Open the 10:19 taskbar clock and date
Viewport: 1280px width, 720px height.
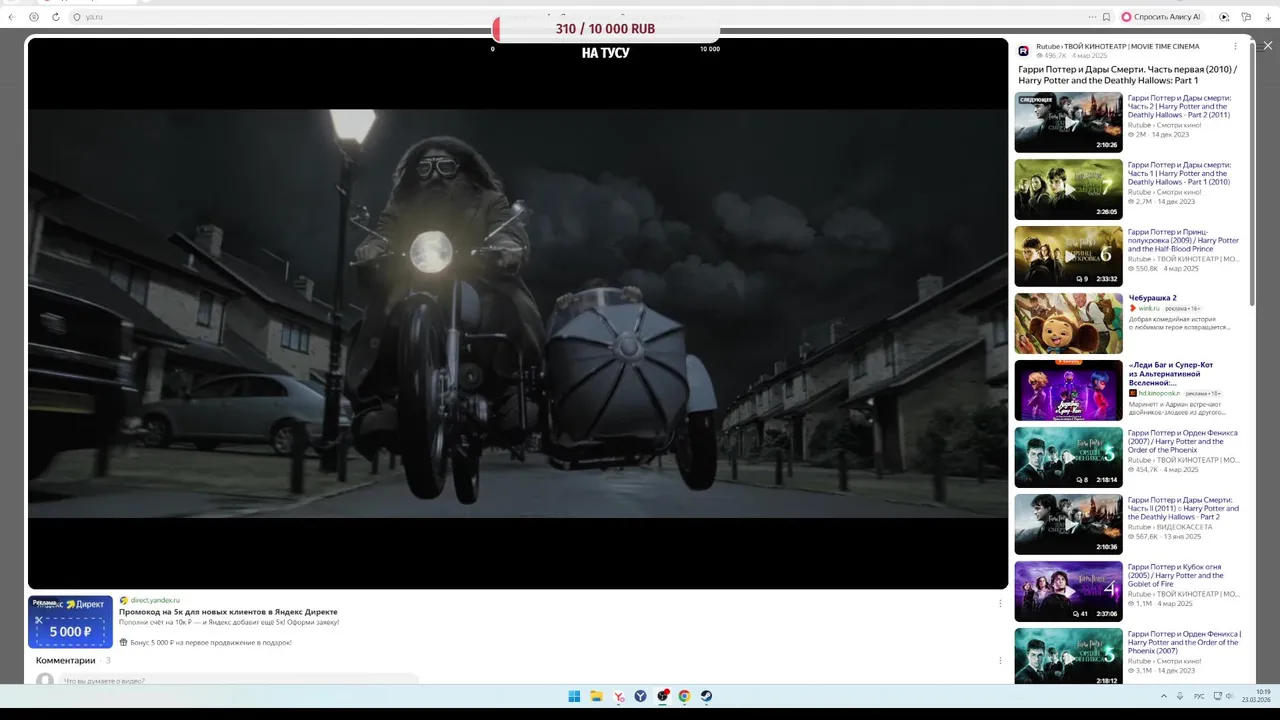1256,696
